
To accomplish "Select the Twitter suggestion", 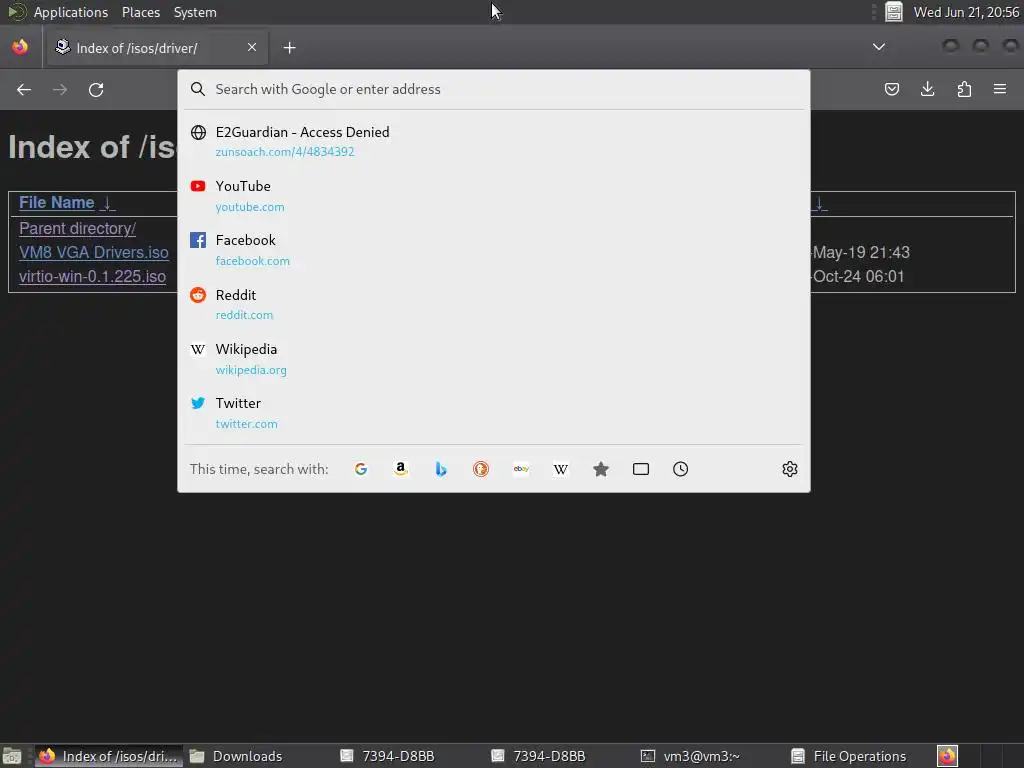I will 494,413.
